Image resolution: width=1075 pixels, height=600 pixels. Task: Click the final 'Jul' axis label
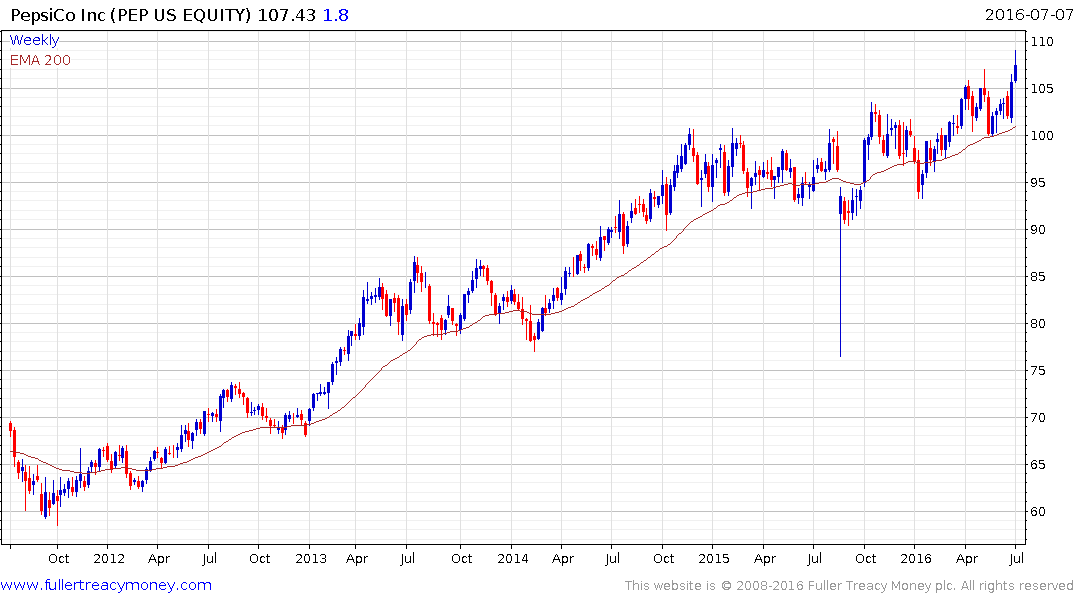[x=1017, y=558]
